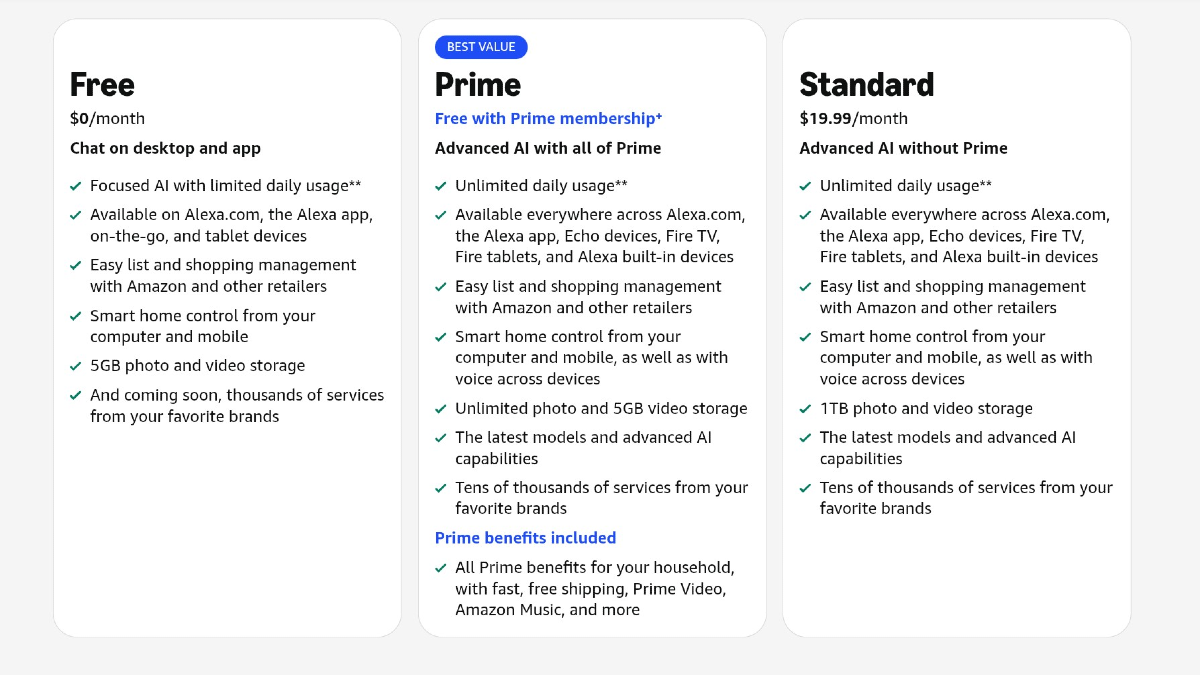Click the $0/month price text
Screen dimensions: 1200x675
107,118
